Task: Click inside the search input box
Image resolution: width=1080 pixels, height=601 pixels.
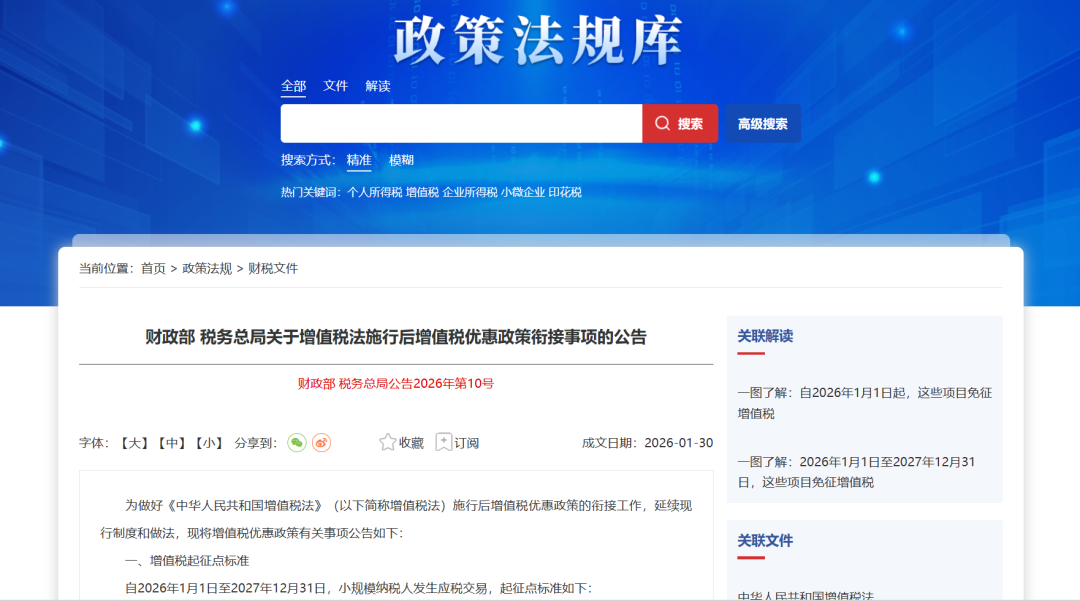Action: point(460,123)
